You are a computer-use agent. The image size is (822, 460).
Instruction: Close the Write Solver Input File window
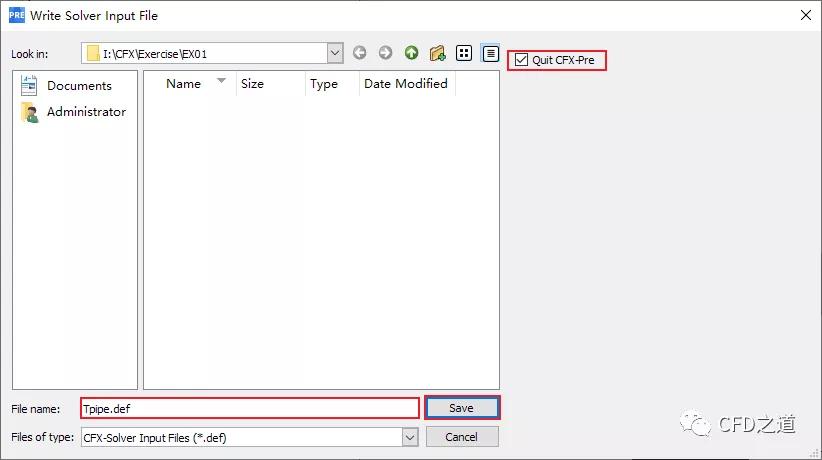tap(806, 15)
